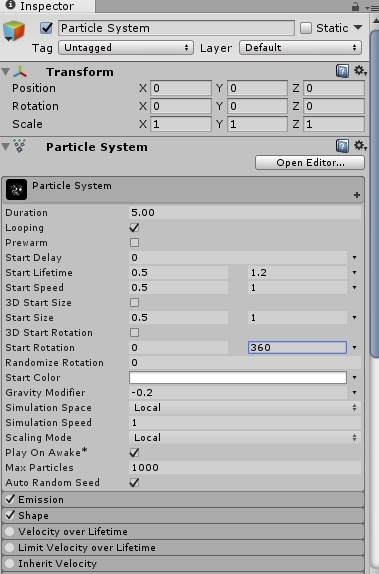The image size is (379, 574).
Task: Enable Limit Velocity over Lifetime module
Action: 10,548
